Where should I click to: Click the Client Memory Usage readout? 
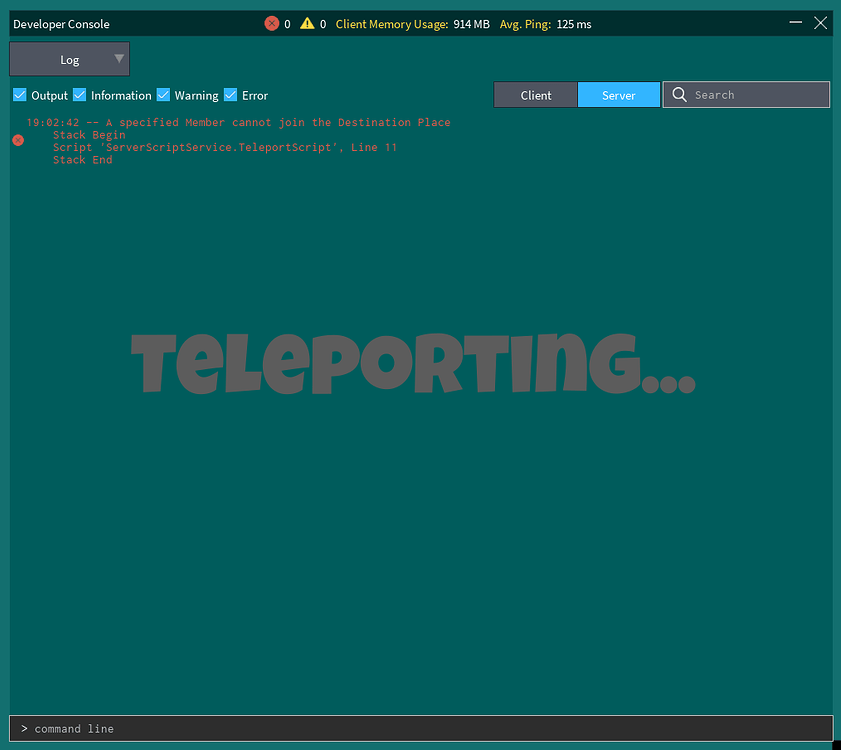(413, 24)
